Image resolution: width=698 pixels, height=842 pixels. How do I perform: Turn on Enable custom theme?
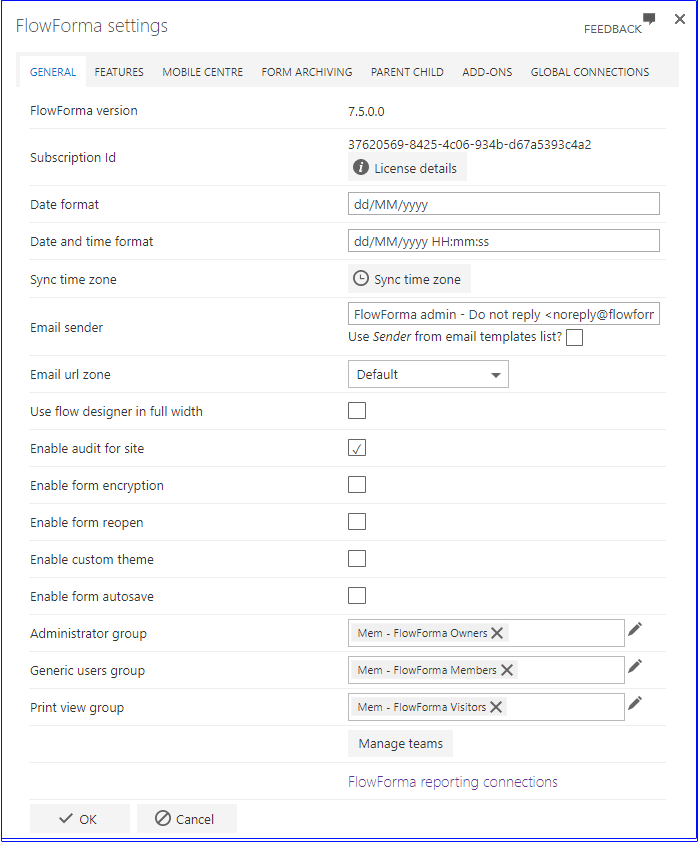pyautogui.click(x=357, y=559)
